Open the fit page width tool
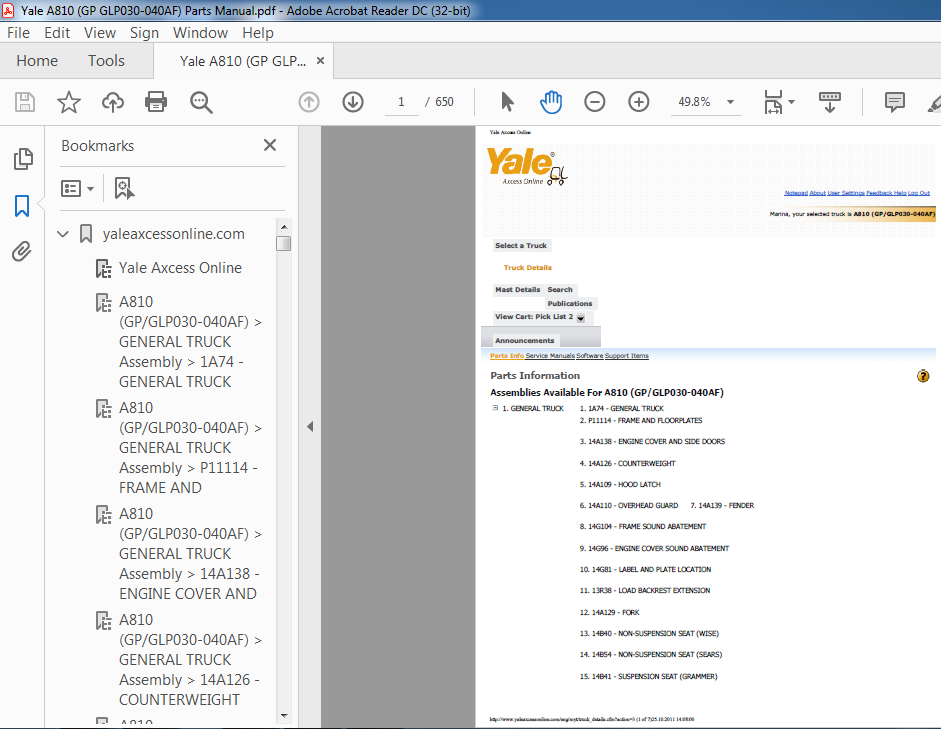Screen dimensions: 941x729 [x=773, y=102]
